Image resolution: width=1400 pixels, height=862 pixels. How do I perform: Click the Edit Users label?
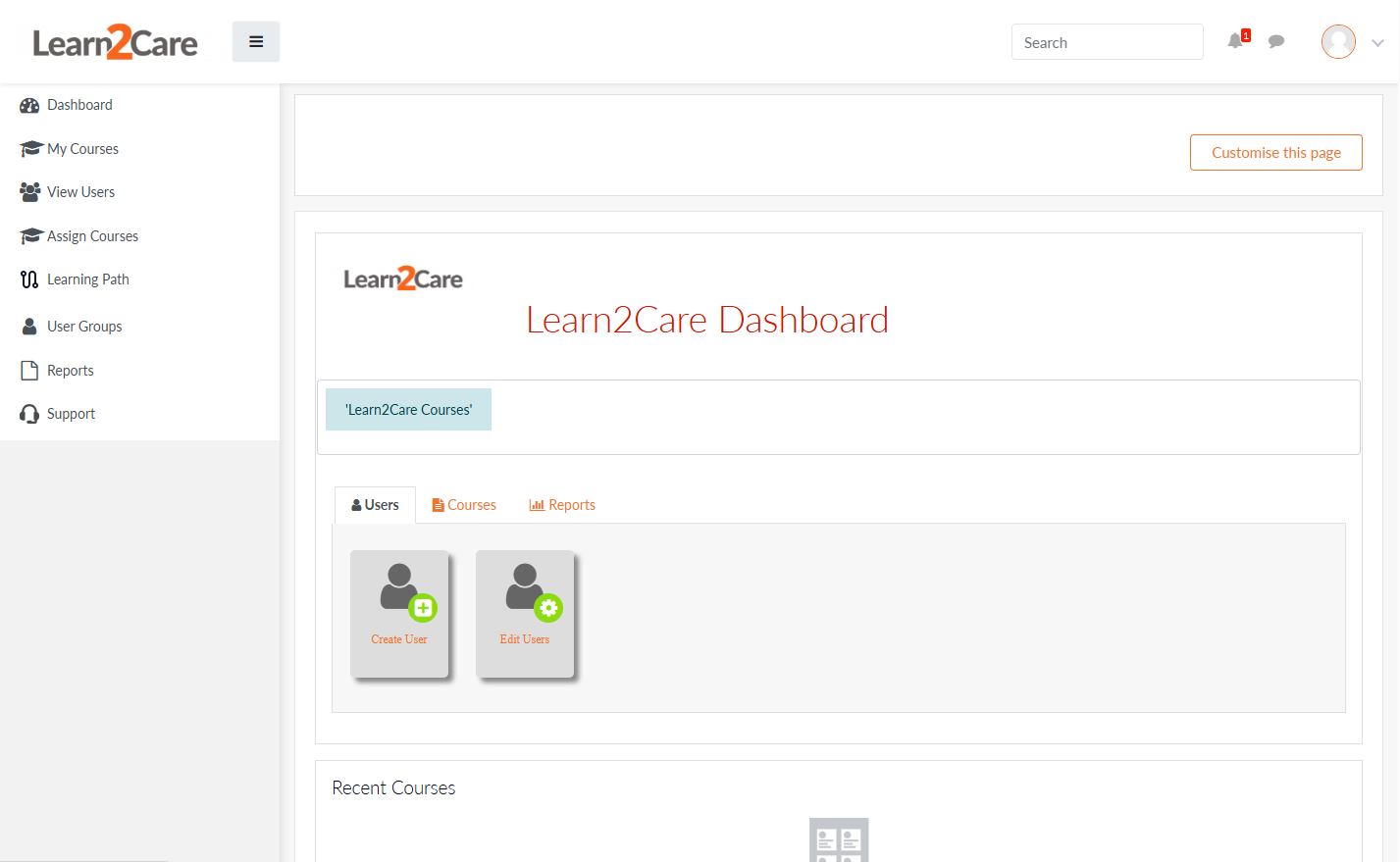click(525, 639)
